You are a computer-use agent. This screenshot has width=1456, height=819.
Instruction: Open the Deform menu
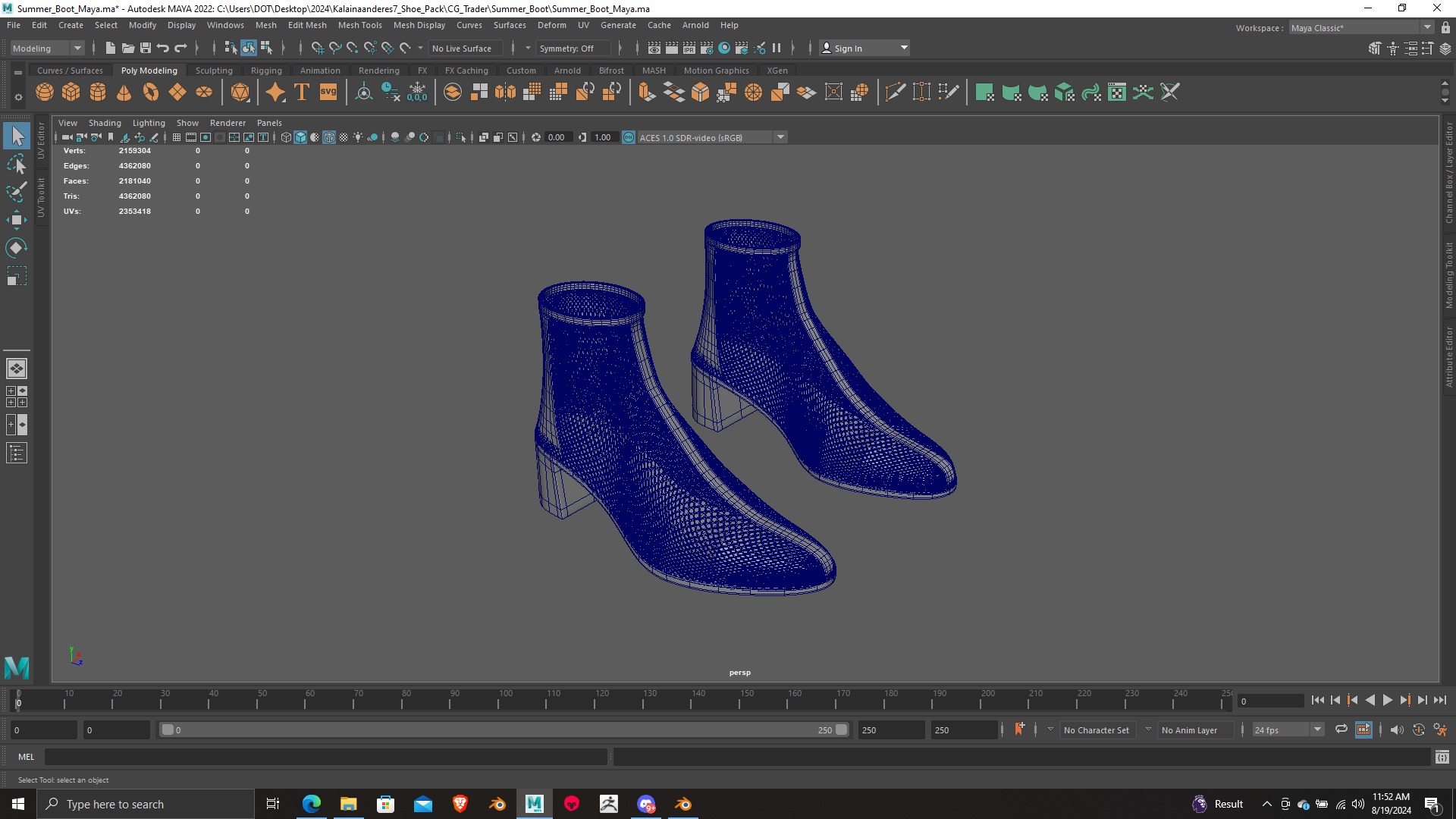(551, 25)
